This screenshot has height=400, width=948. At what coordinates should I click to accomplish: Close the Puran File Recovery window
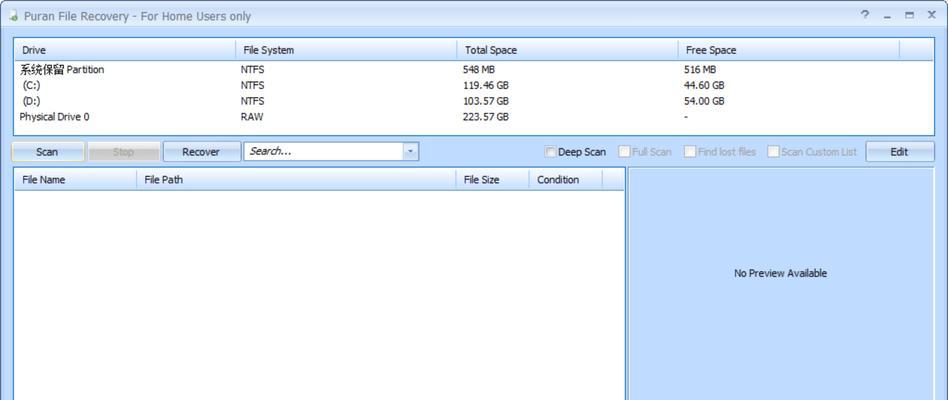(x=932, y=16)
